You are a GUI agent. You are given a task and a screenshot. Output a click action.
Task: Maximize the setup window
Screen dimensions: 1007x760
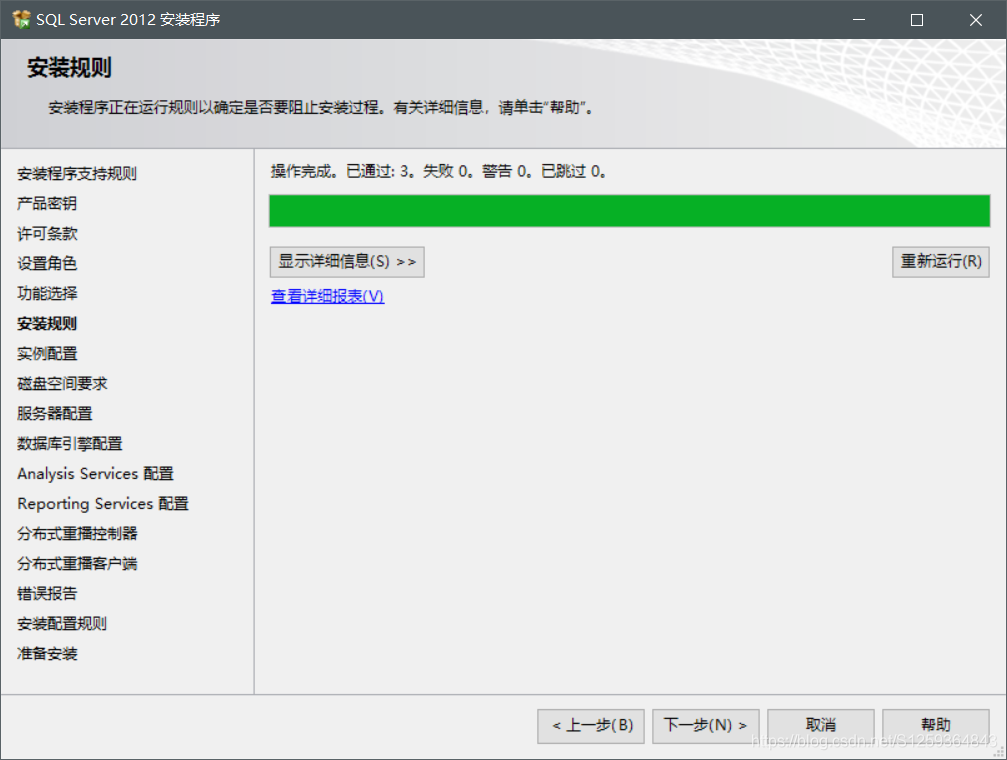[917, 20]
